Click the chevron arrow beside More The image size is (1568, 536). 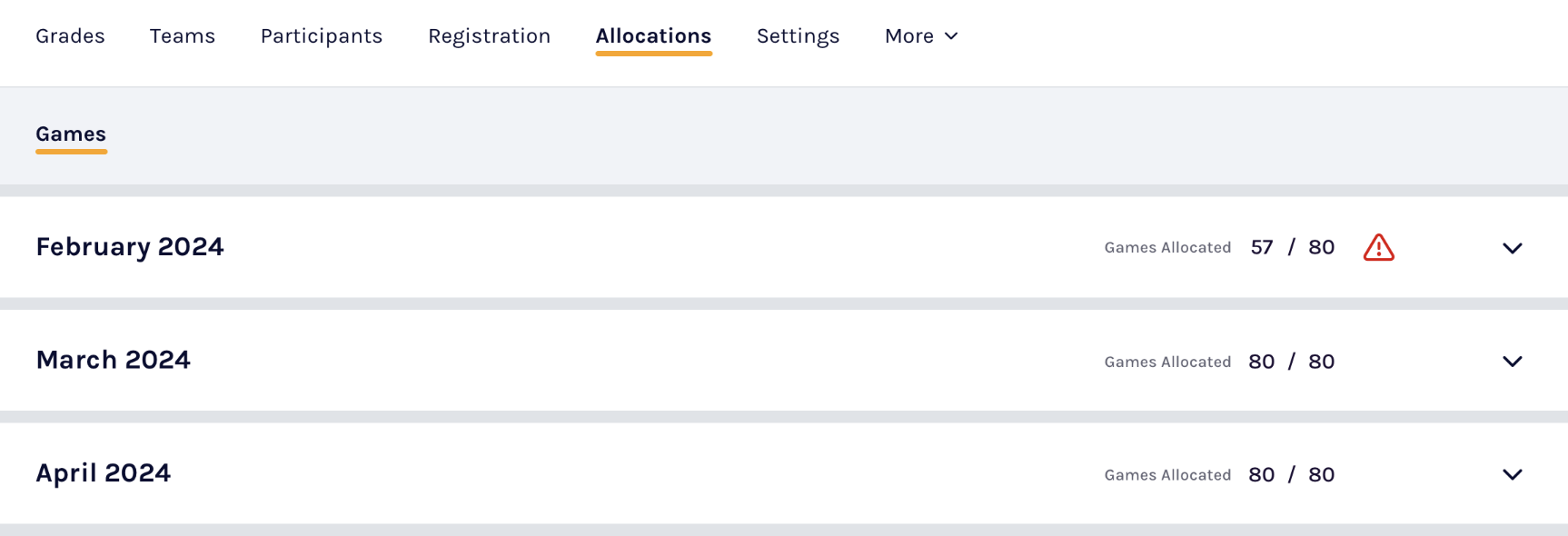pyautogui.click(x=951, y=36)
